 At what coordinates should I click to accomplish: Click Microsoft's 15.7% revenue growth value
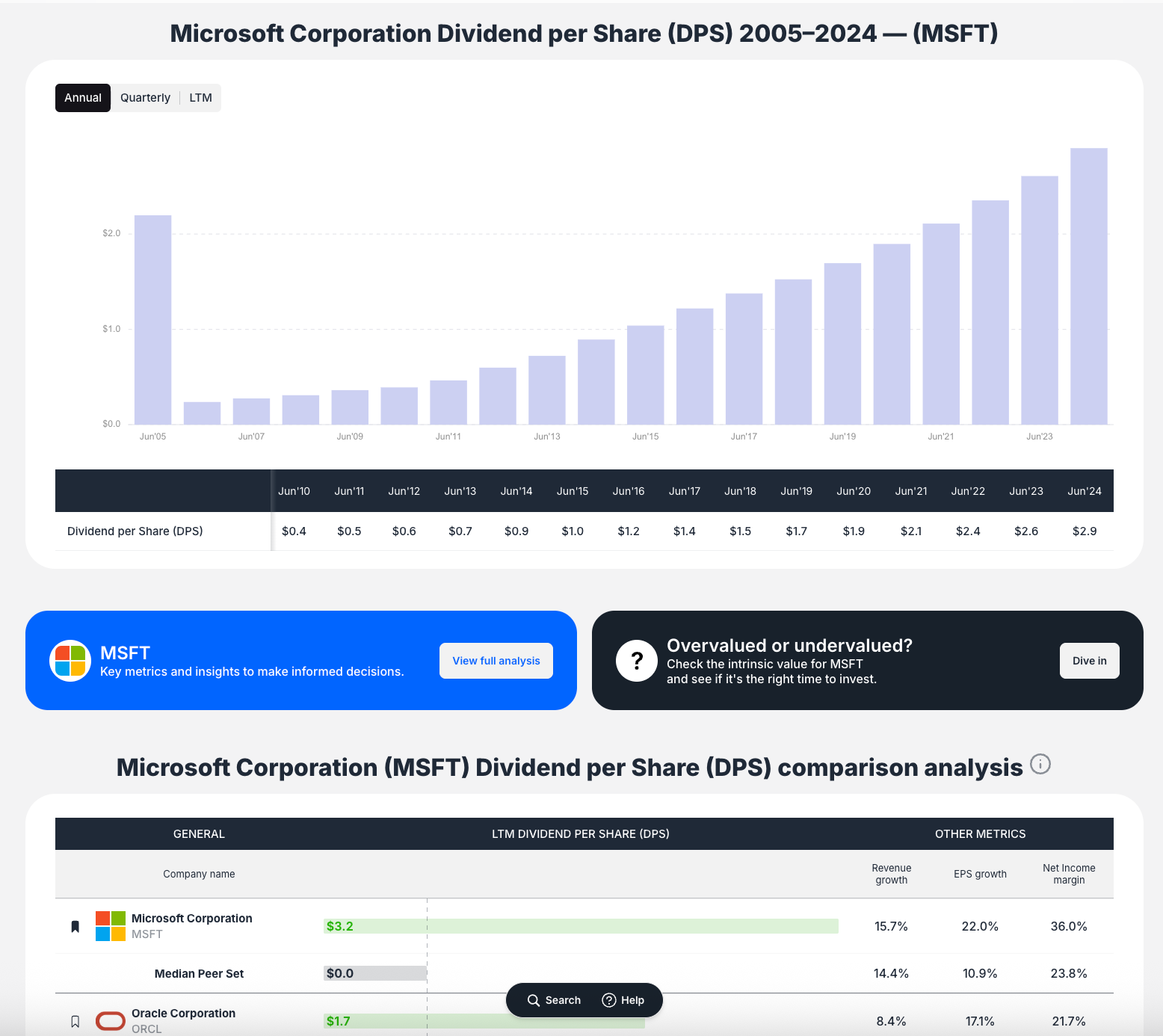point(891,926)
